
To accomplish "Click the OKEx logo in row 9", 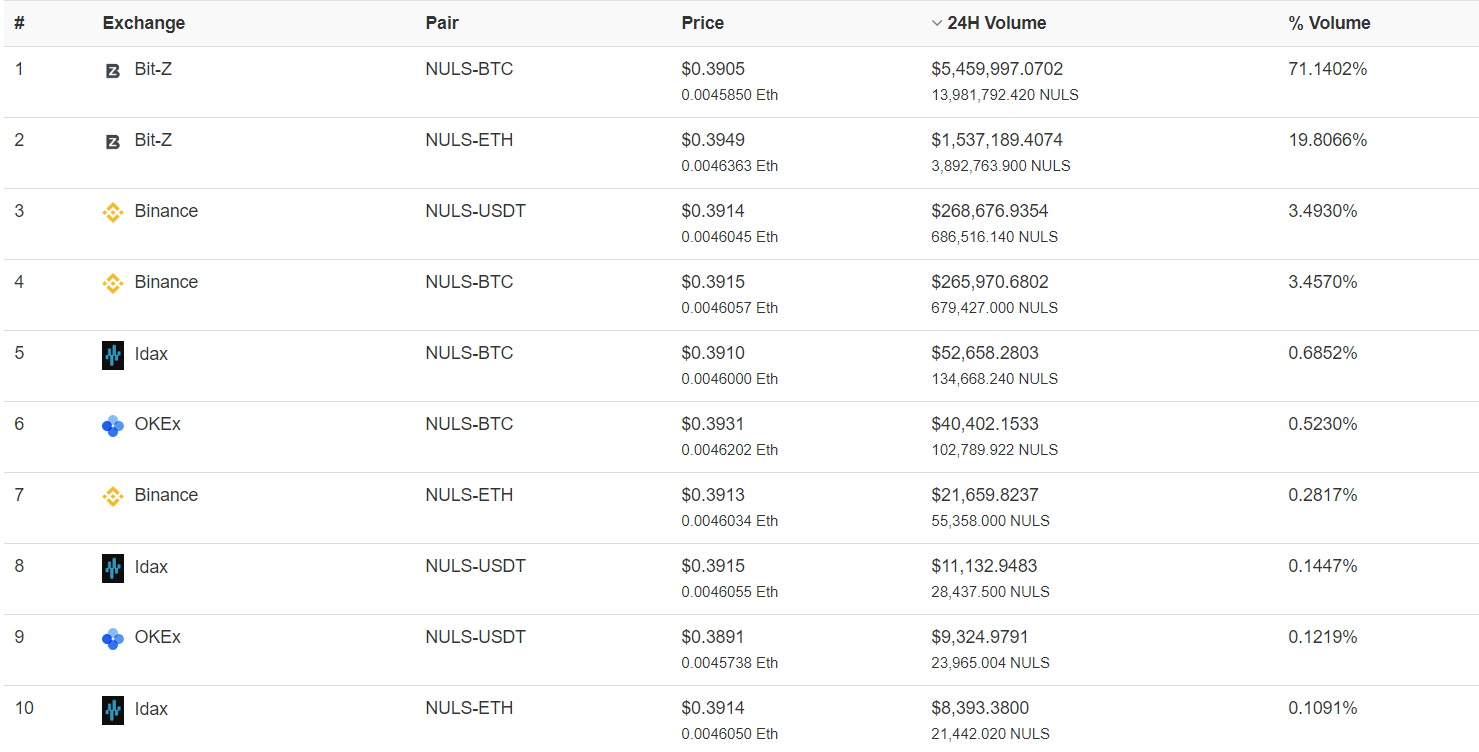I will pos(113,639).
